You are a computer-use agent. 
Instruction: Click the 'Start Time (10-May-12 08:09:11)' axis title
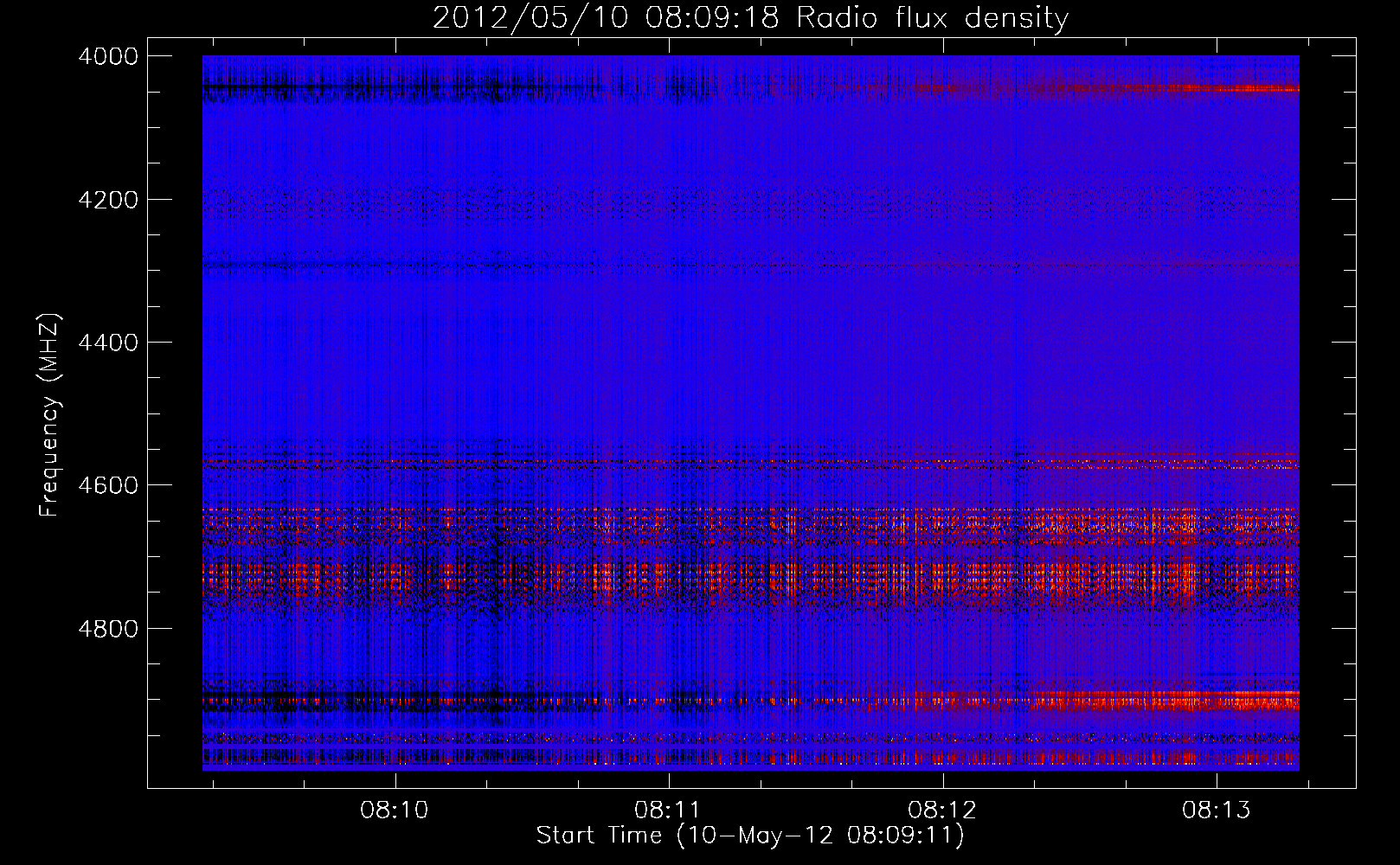pyautogui.click(x=750, y=836)
